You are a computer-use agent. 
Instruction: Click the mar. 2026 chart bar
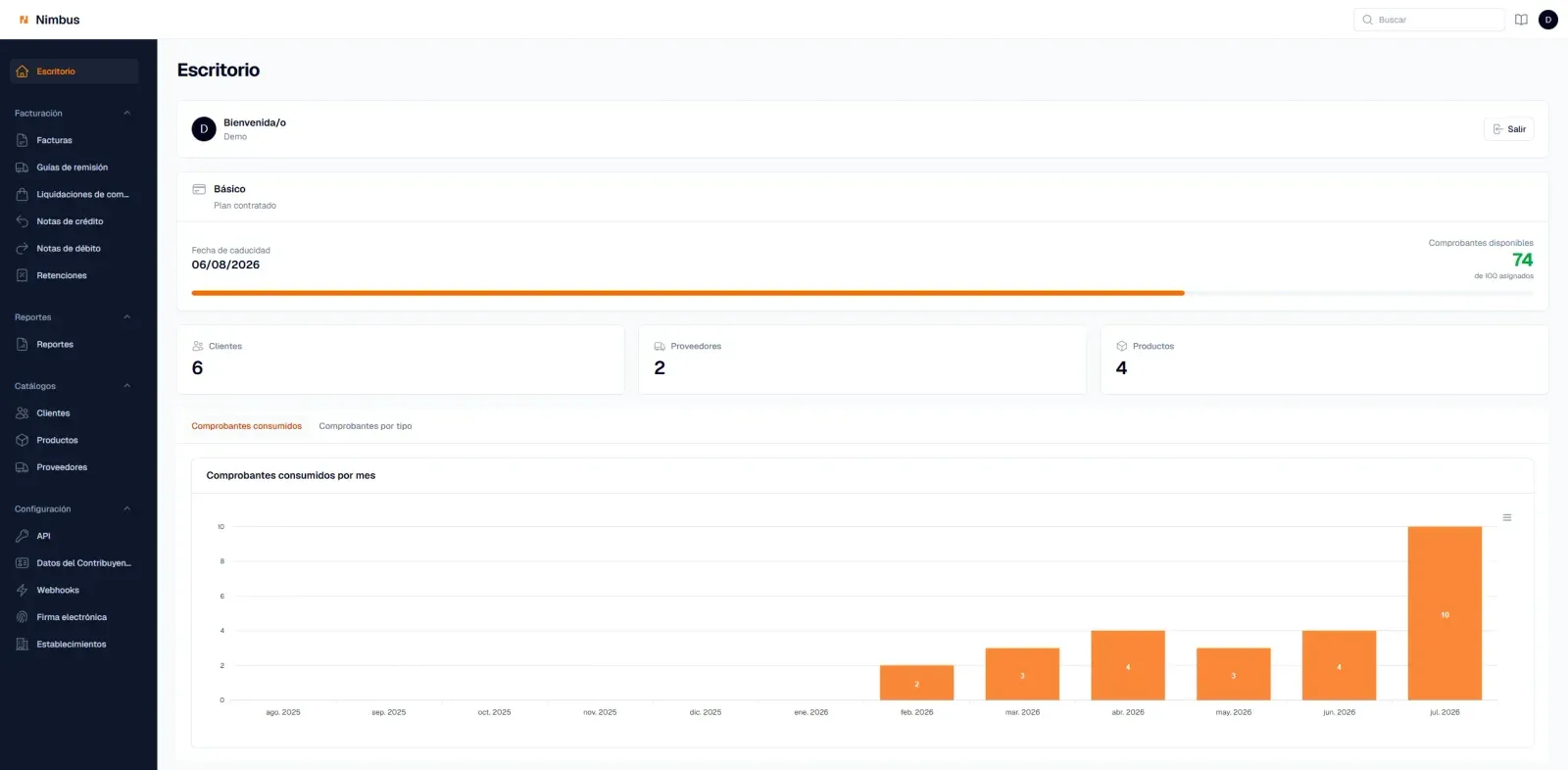click(1022, 674)
